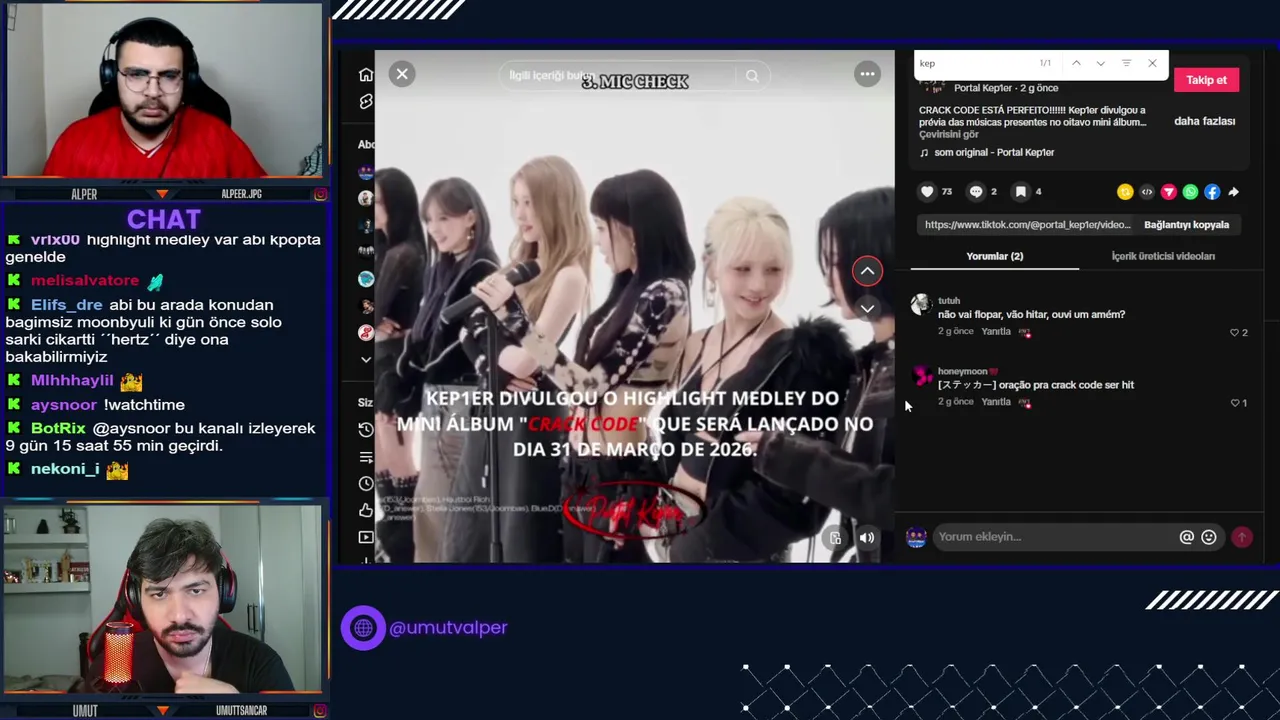Screen dimensions: 1280x720
Task: Close the find-in-page bar
Action: point(1152,63)
